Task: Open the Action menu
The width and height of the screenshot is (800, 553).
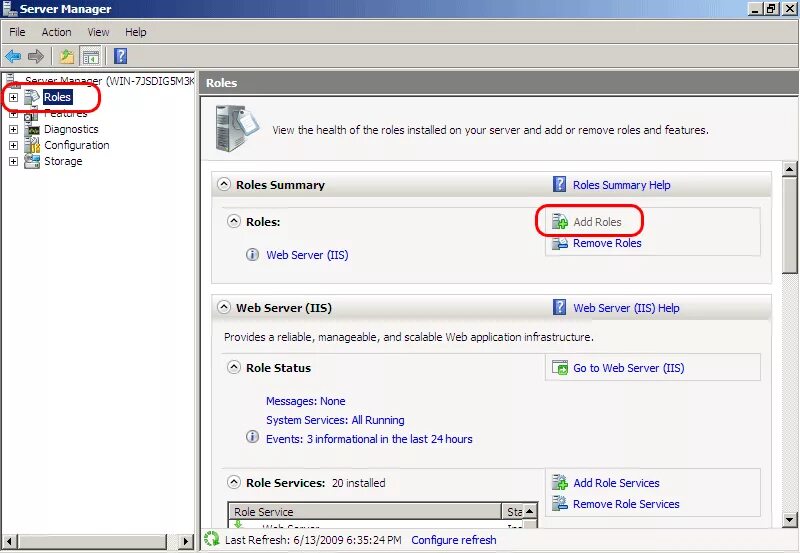Action: [x=57, y=32]
